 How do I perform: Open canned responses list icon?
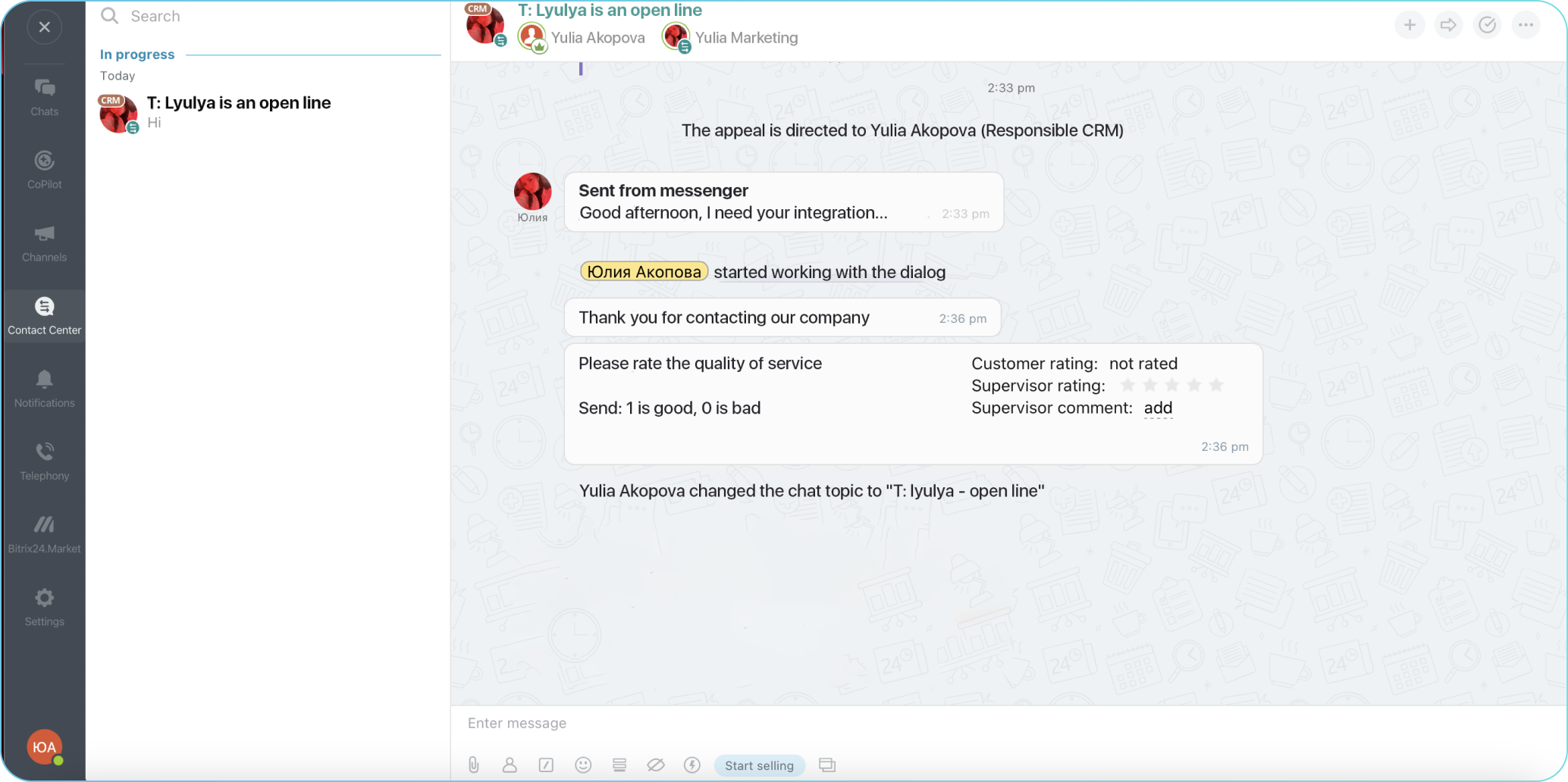[x=619, y=765]
